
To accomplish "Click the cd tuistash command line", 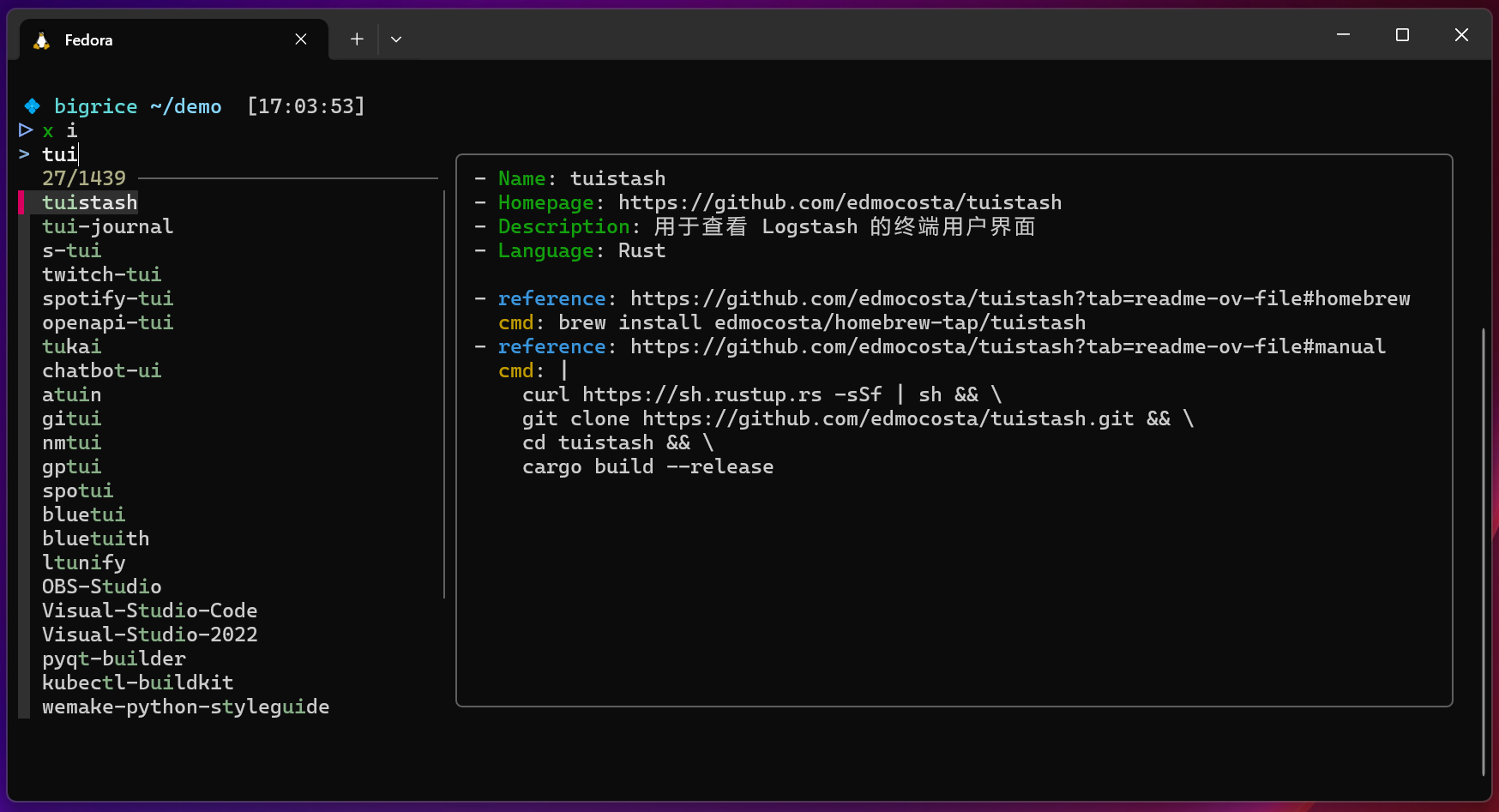I will click(x=618, y=442).
